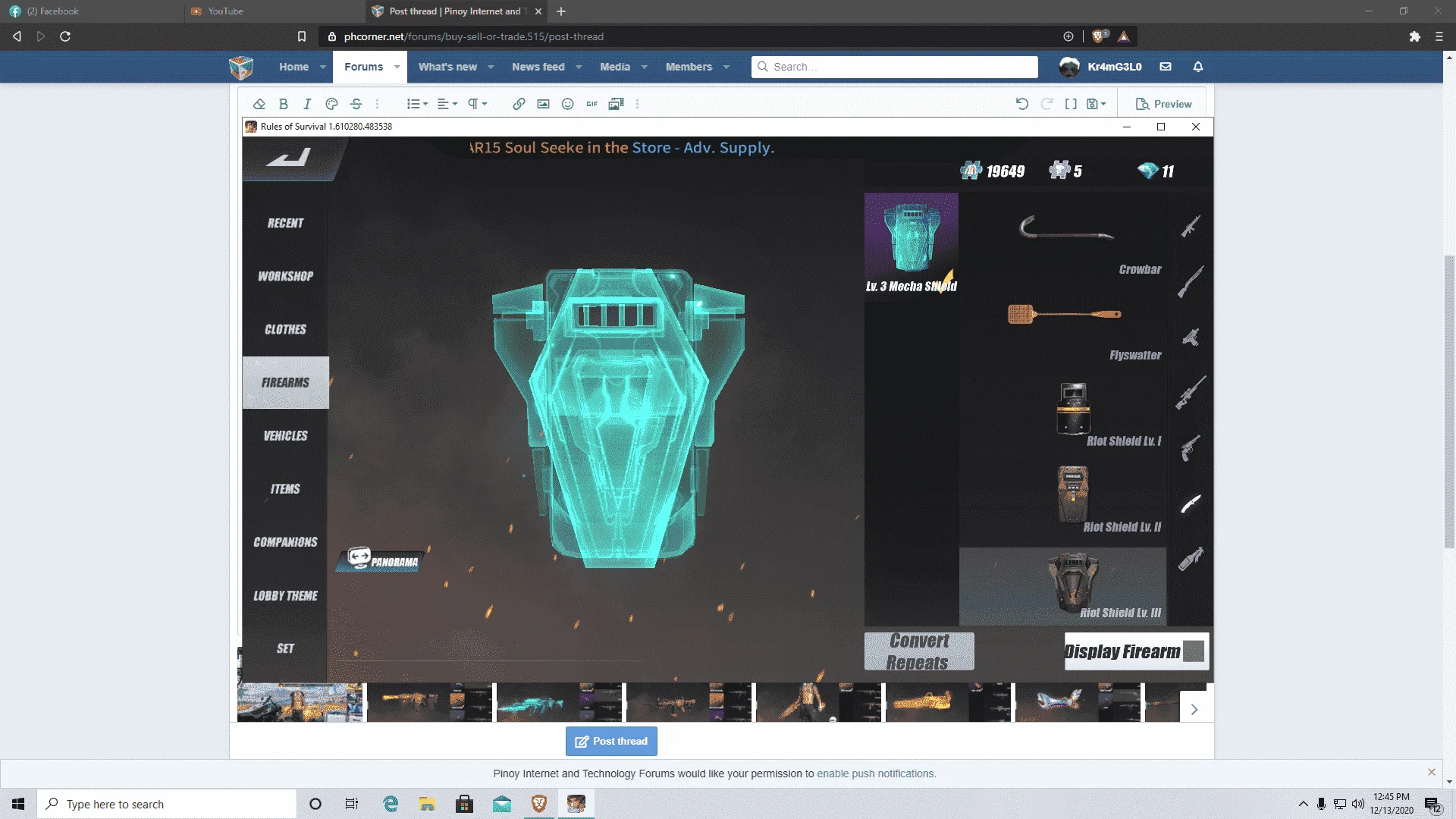Open the Workshop section in game
Viewport: 1456px width, 819px height.
click(285, 276)
